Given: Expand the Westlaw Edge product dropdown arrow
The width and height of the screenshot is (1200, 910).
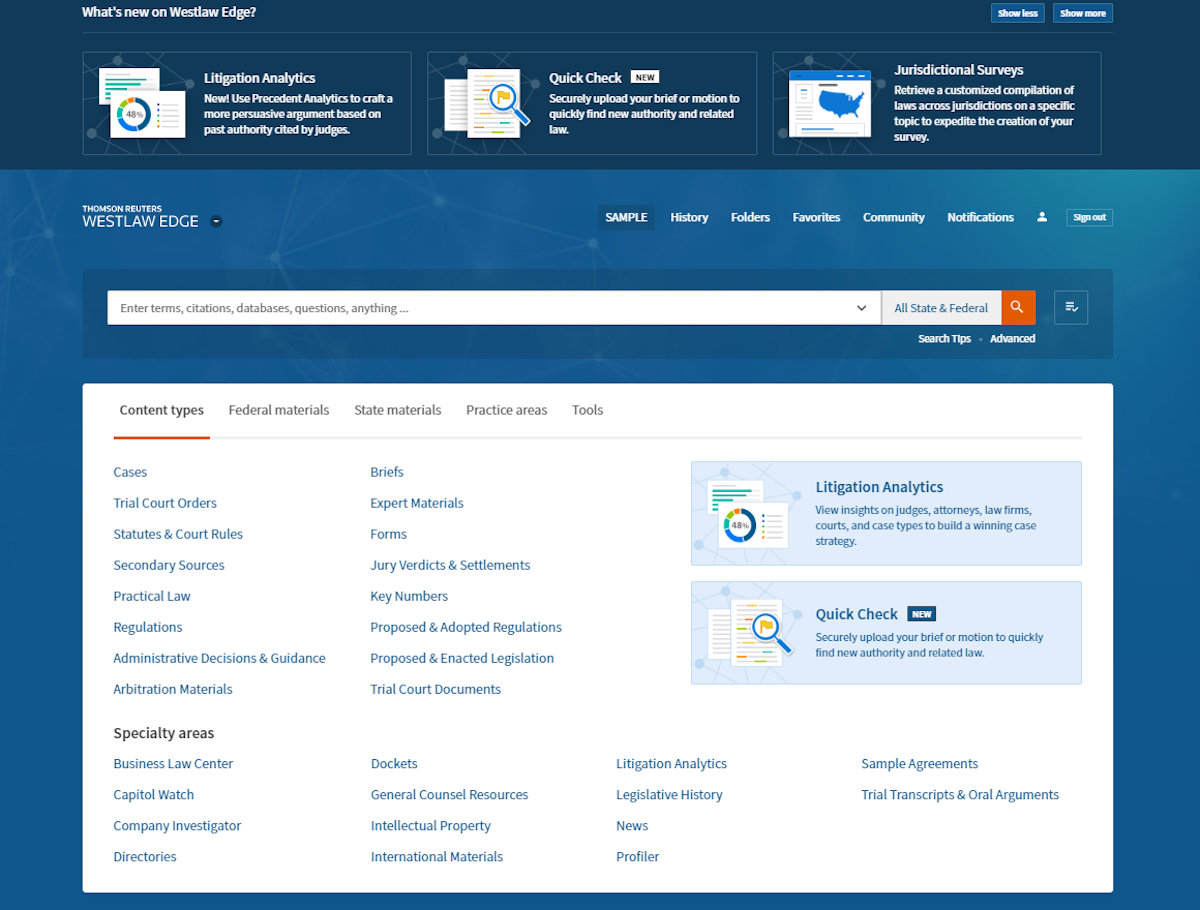Looking at the screenshot, I should click(x=217, y=221).
